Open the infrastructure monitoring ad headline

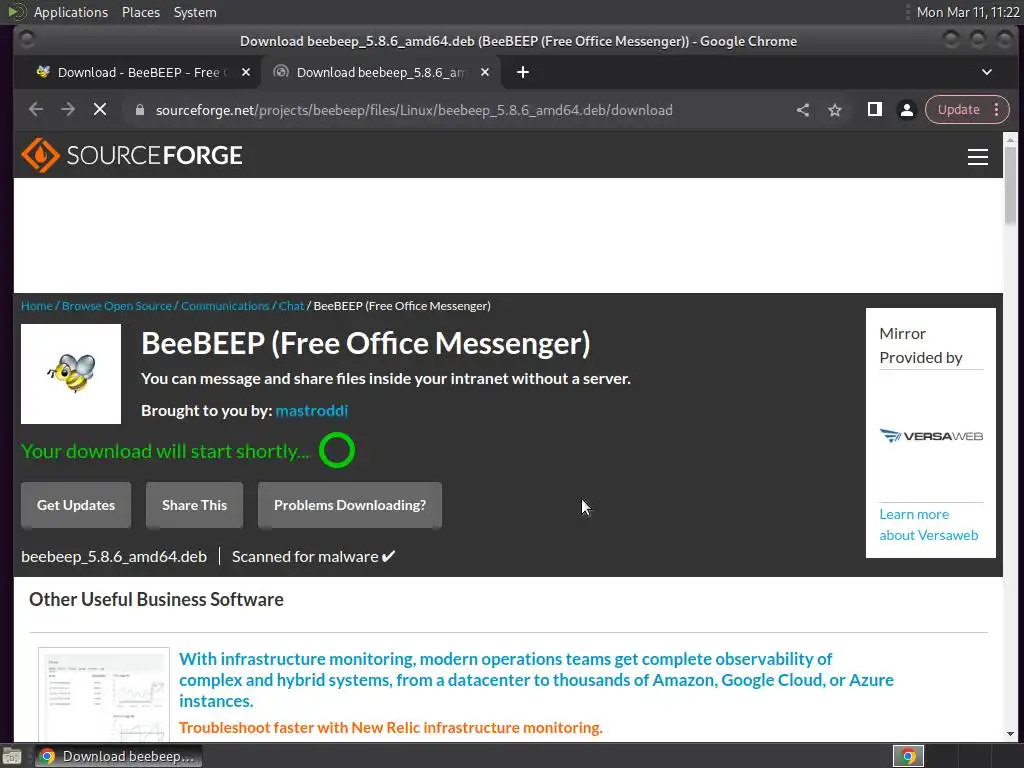536,680
